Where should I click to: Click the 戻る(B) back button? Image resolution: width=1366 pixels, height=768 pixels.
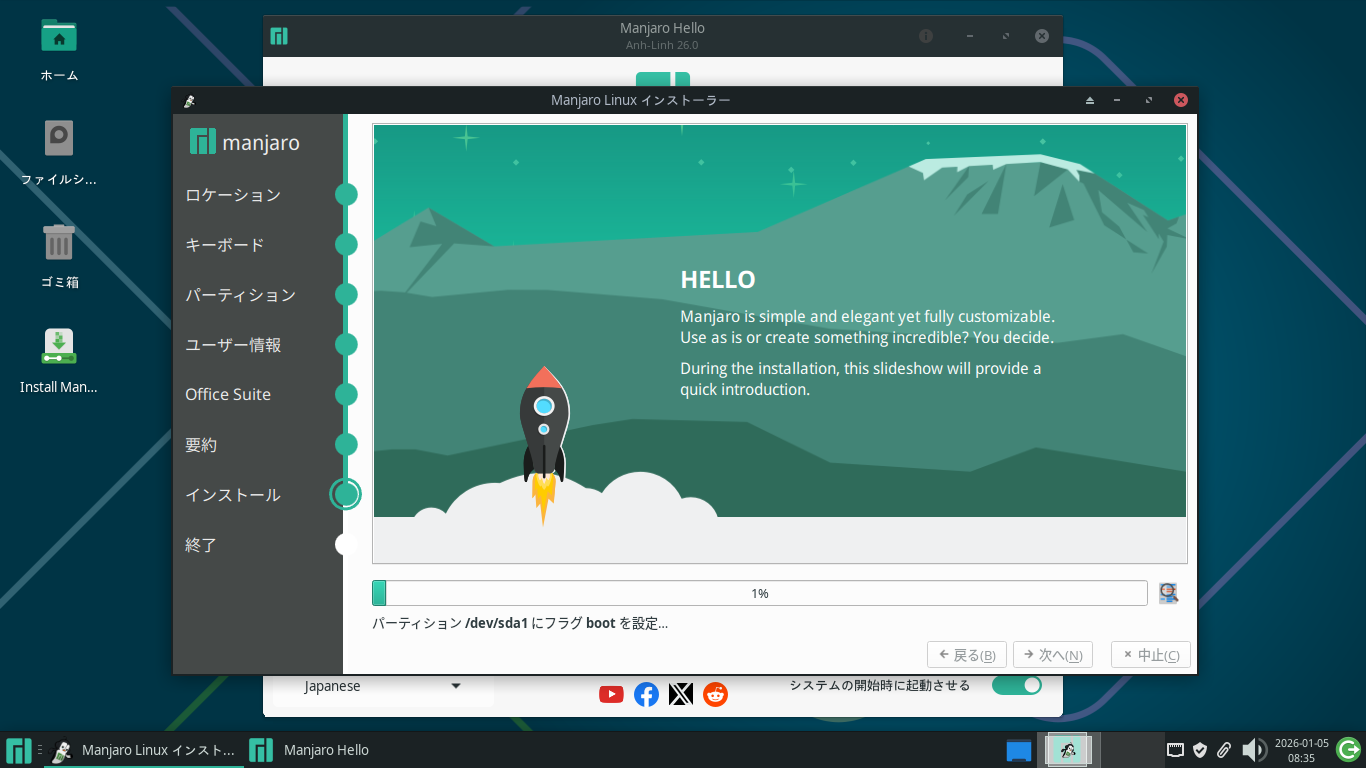(967, 655)
